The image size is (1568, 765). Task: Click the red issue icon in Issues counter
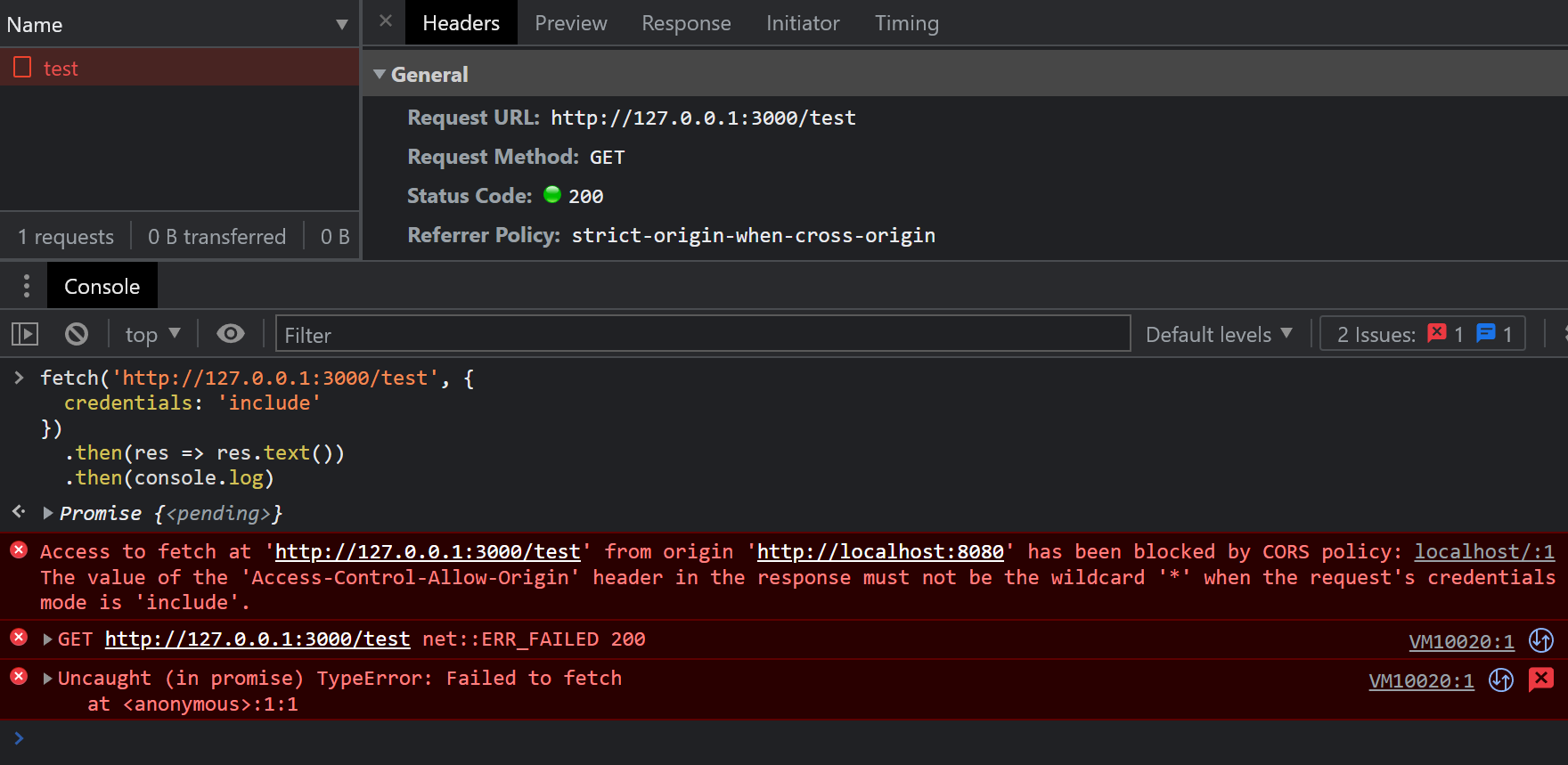pos(1436,333)
